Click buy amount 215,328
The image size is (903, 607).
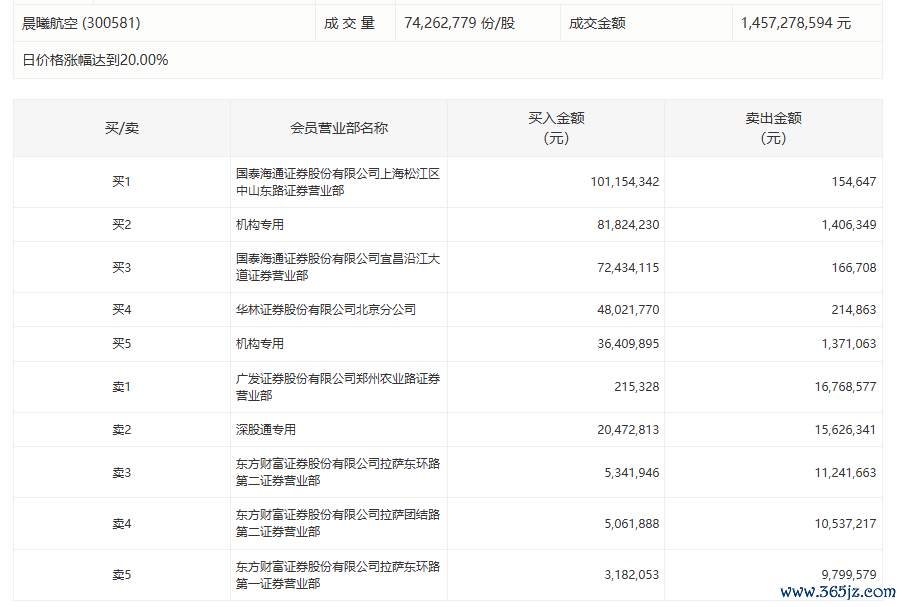coord(637,387)
